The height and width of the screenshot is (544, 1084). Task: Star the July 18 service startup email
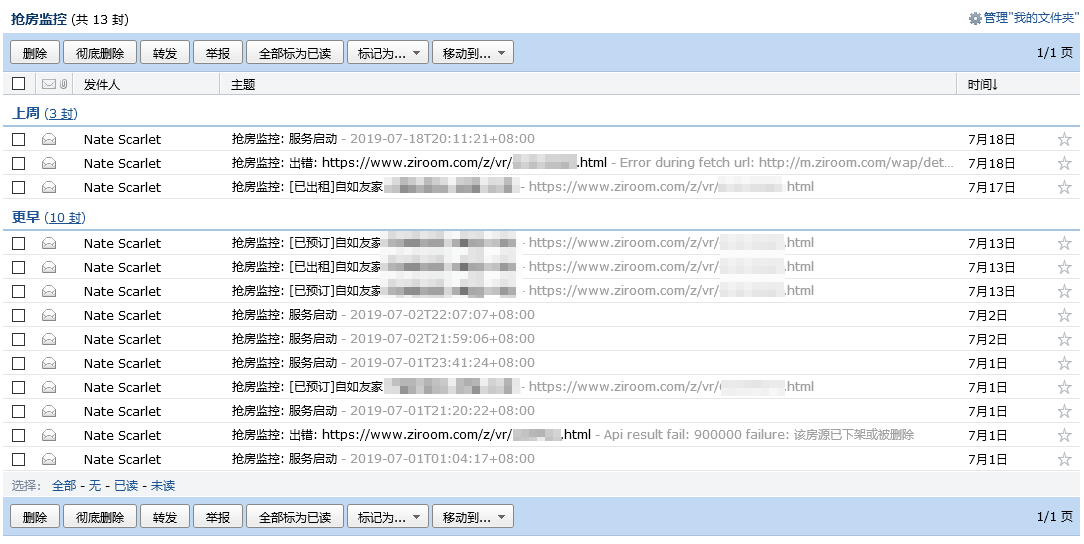pyautogui.click(x=1064, y=140)
